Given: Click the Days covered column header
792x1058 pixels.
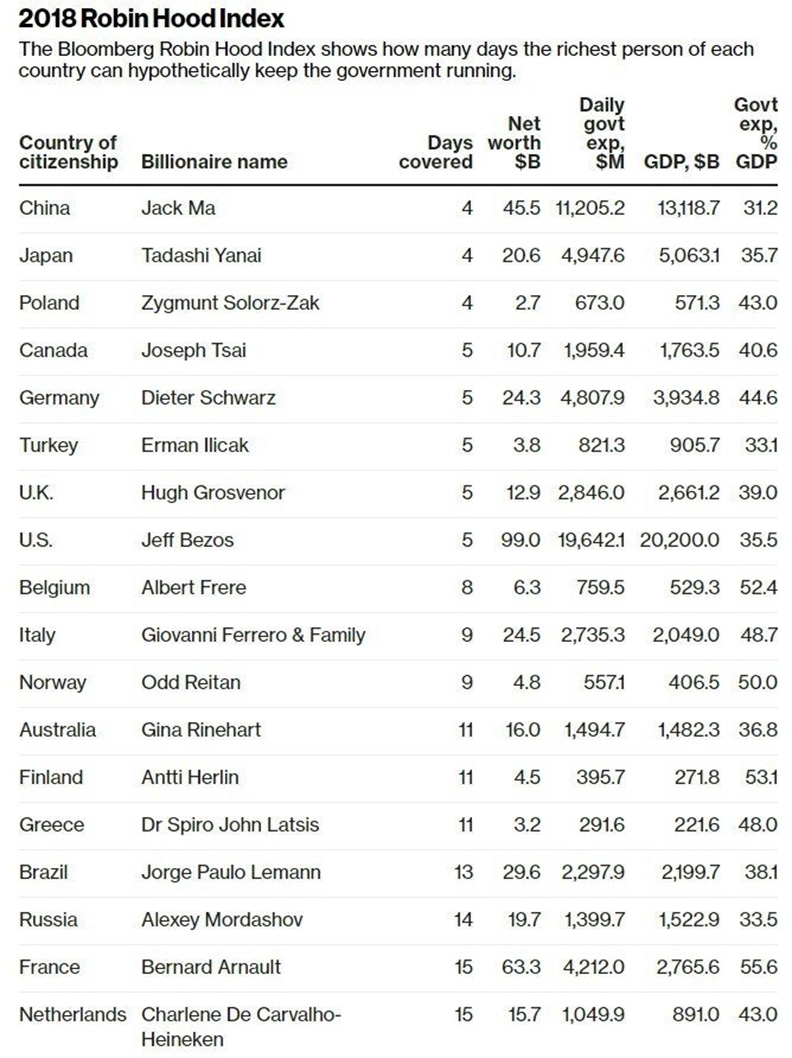Looking at the screenshot, I should coord(436,152).
